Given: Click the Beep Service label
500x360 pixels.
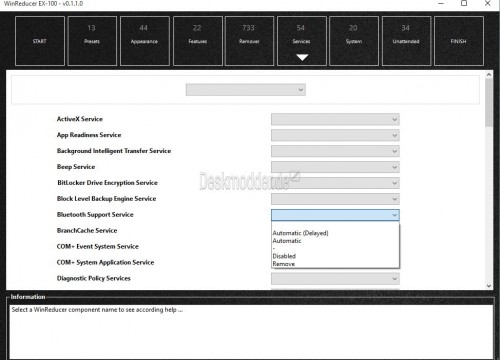Looking at the screenshot, I should coord(76,167).
